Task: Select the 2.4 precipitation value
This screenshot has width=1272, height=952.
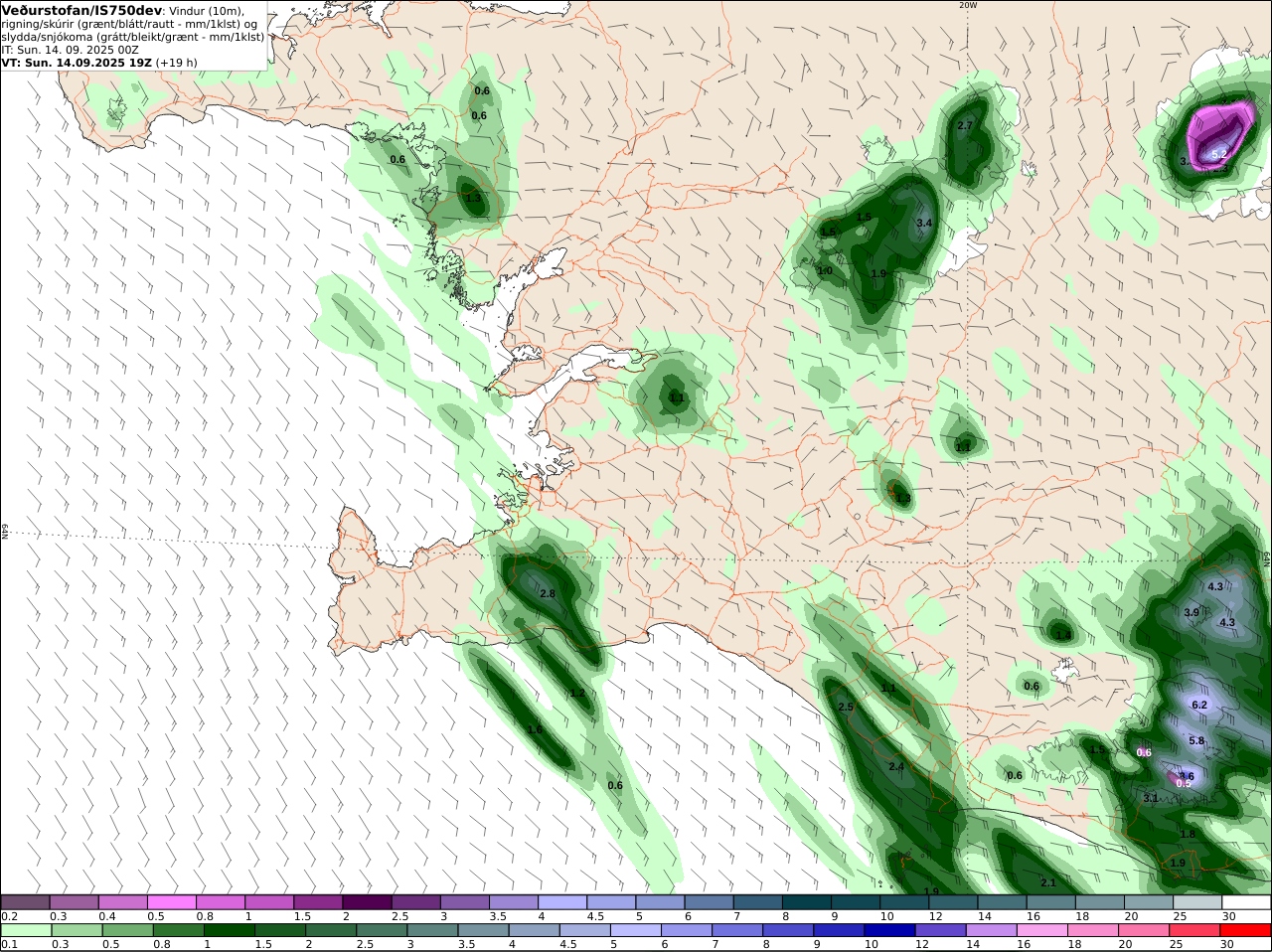Action: click(x=896, y=766)
